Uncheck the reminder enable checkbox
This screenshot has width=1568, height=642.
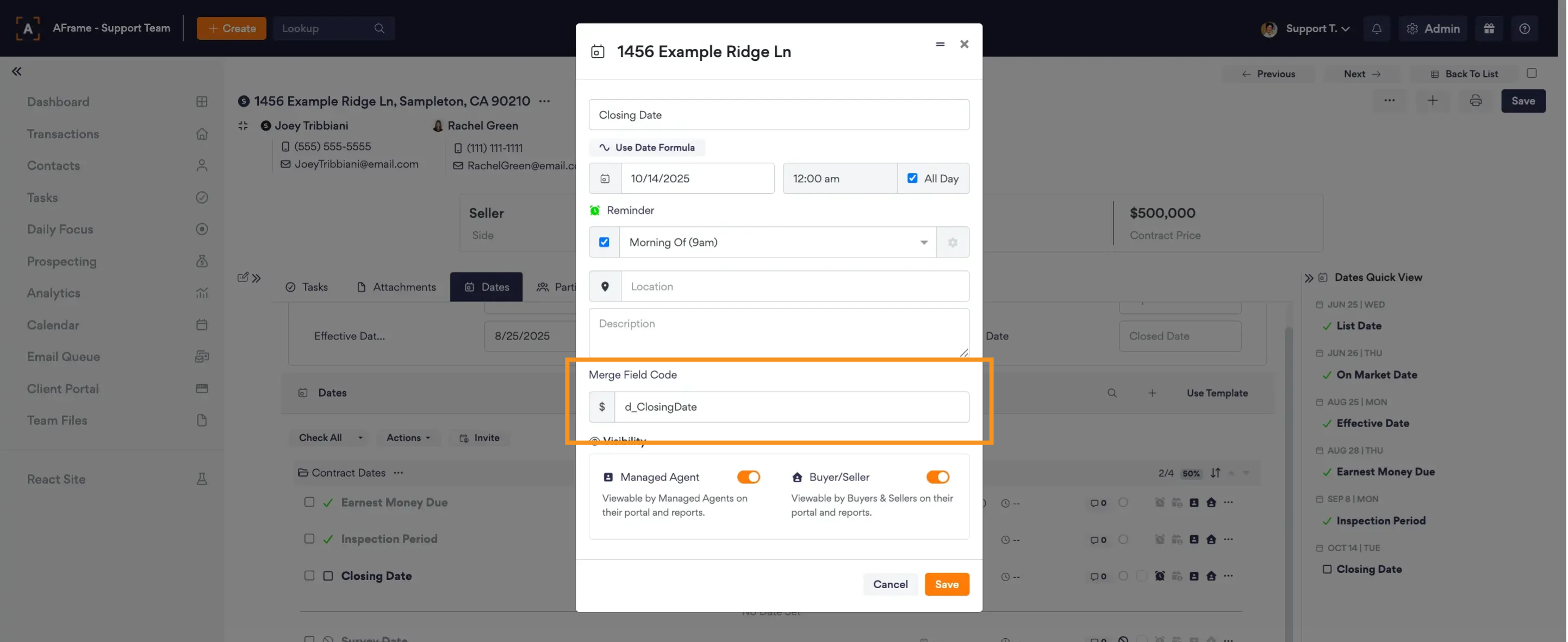point(604,243)
